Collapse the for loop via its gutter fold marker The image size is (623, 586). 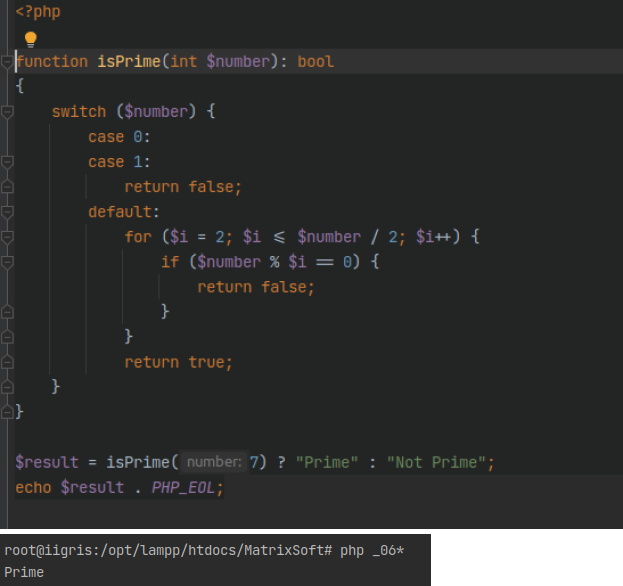7,237
